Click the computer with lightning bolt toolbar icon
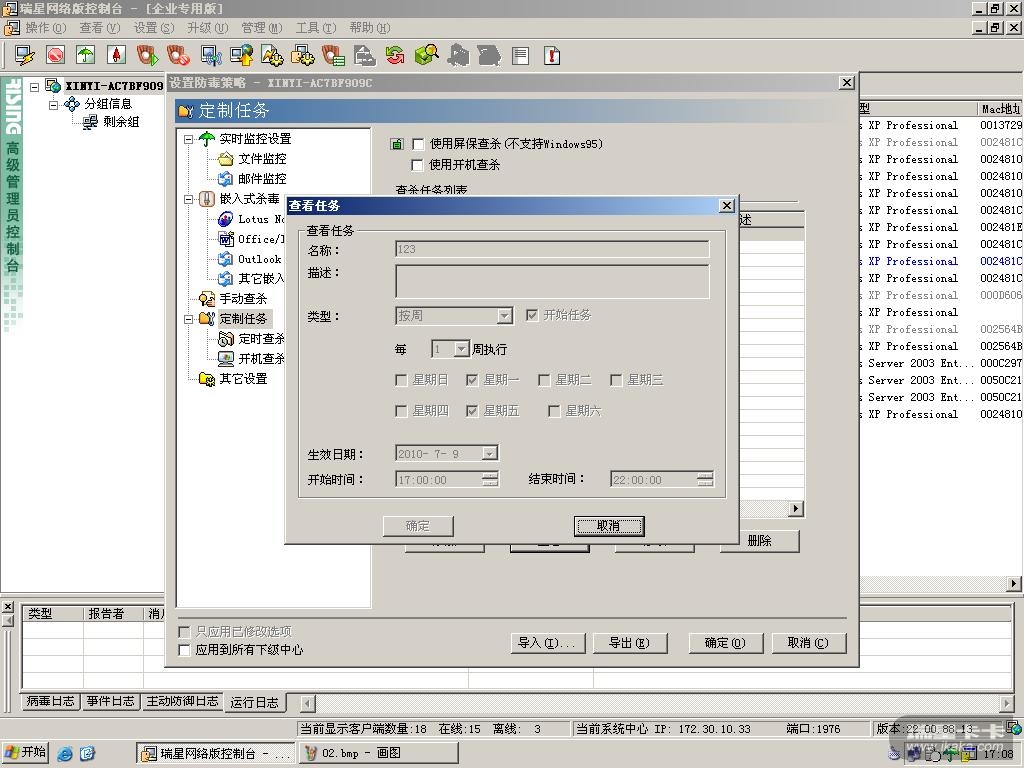 click(x=25, y=55)
